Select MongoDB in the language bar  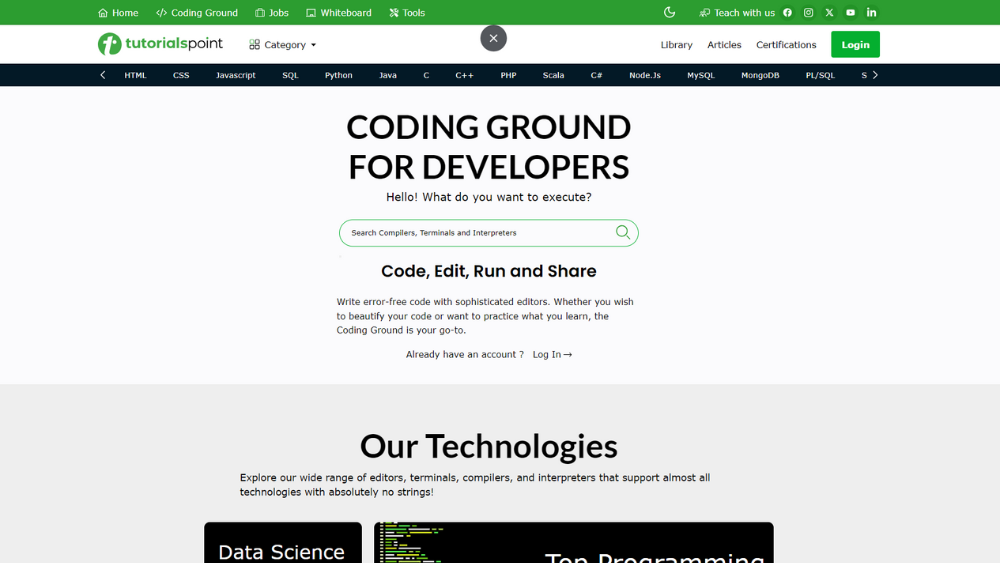(x=760, y=75)
